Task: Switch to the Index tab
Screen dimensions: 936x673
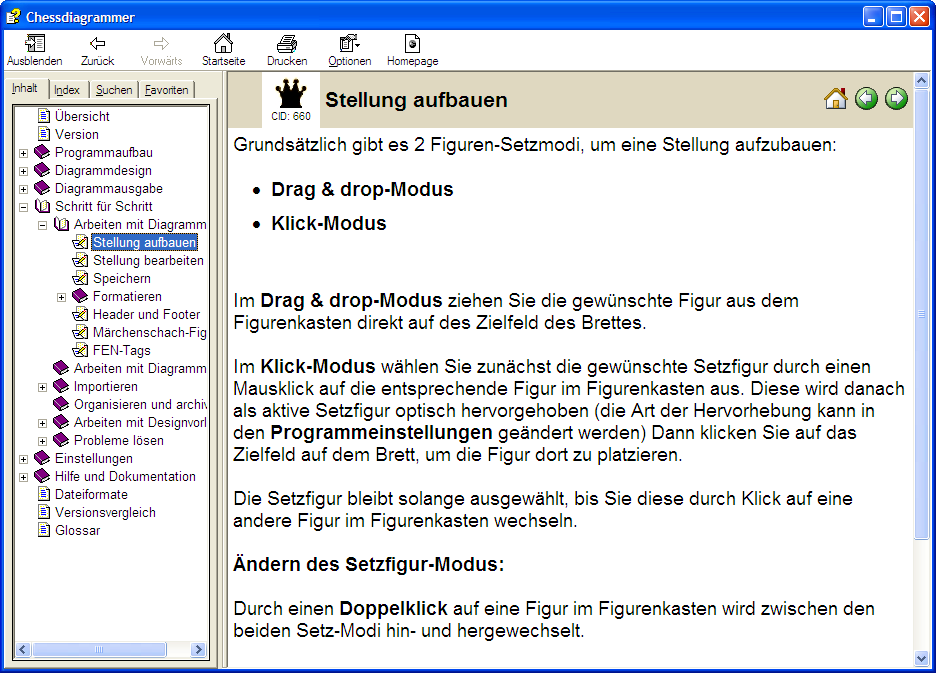Action: 67,90
